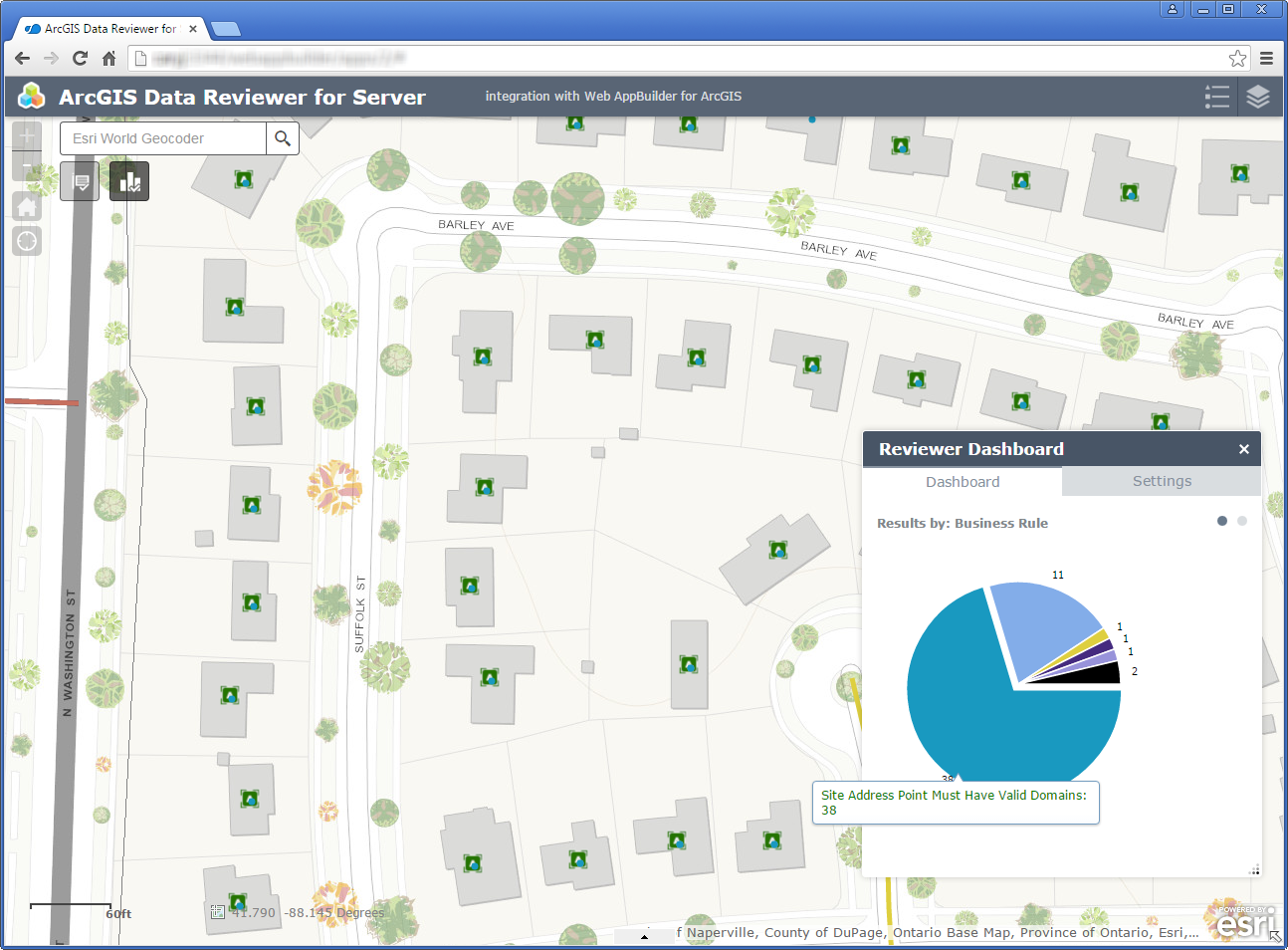1288x950 pixels.
Task: Close the ArcGIS Data Reviewer browser tab
Action: (193, 29)
